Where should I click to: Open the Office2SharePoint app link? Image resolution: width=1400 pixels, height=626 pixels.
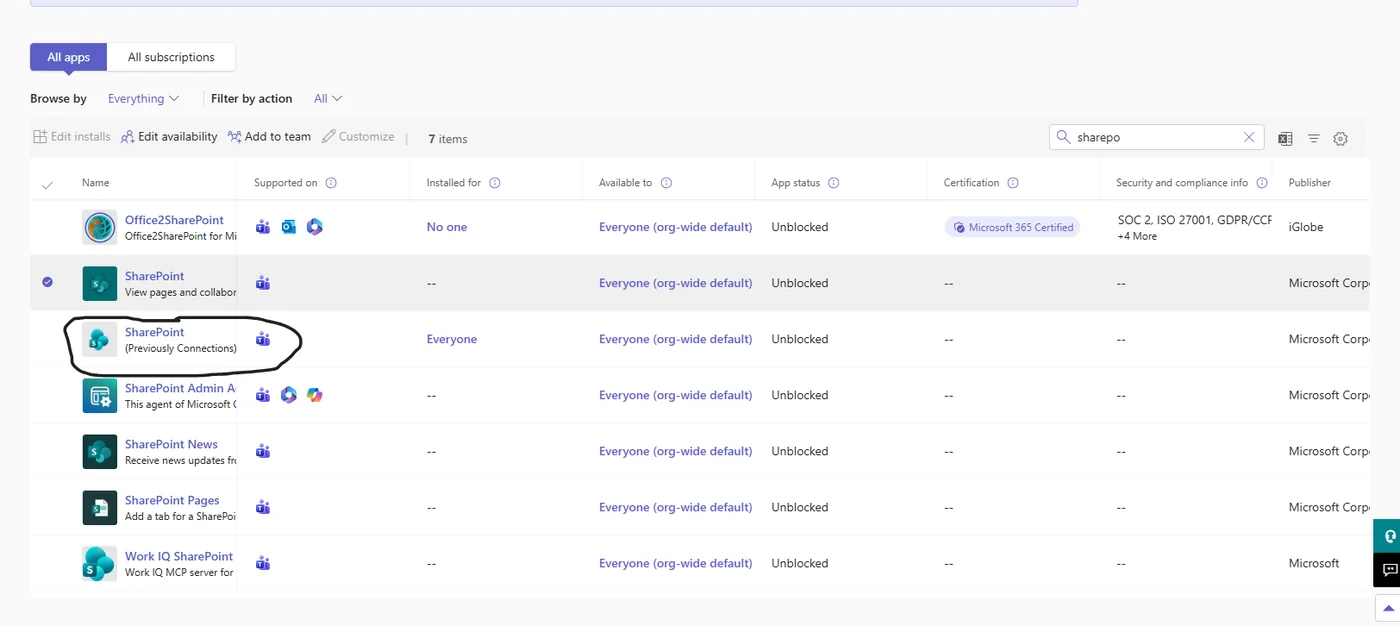[174, 220]
